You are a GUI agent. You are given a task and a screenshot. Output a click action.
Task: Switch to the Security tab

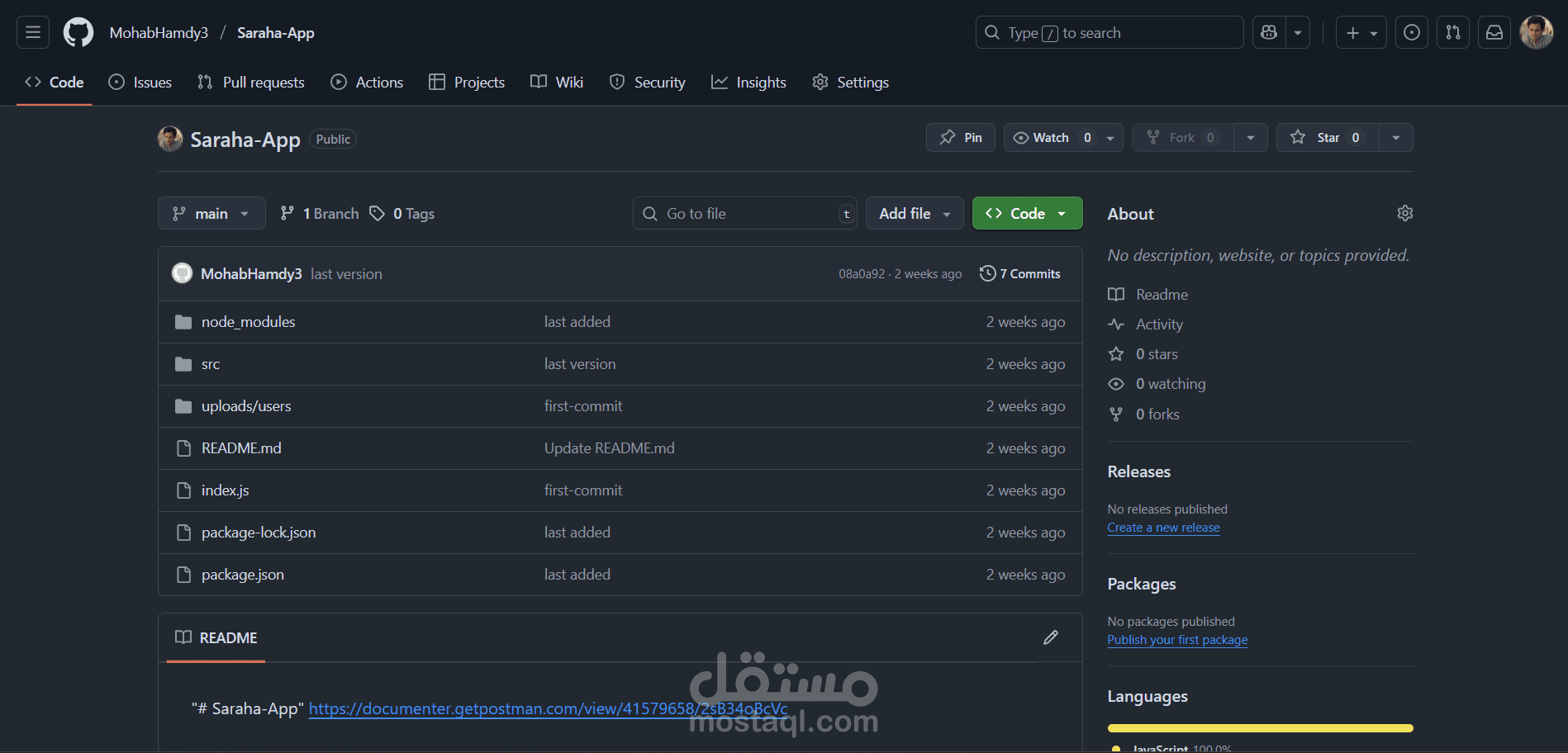pyautogui.click(x=648, y=83)
